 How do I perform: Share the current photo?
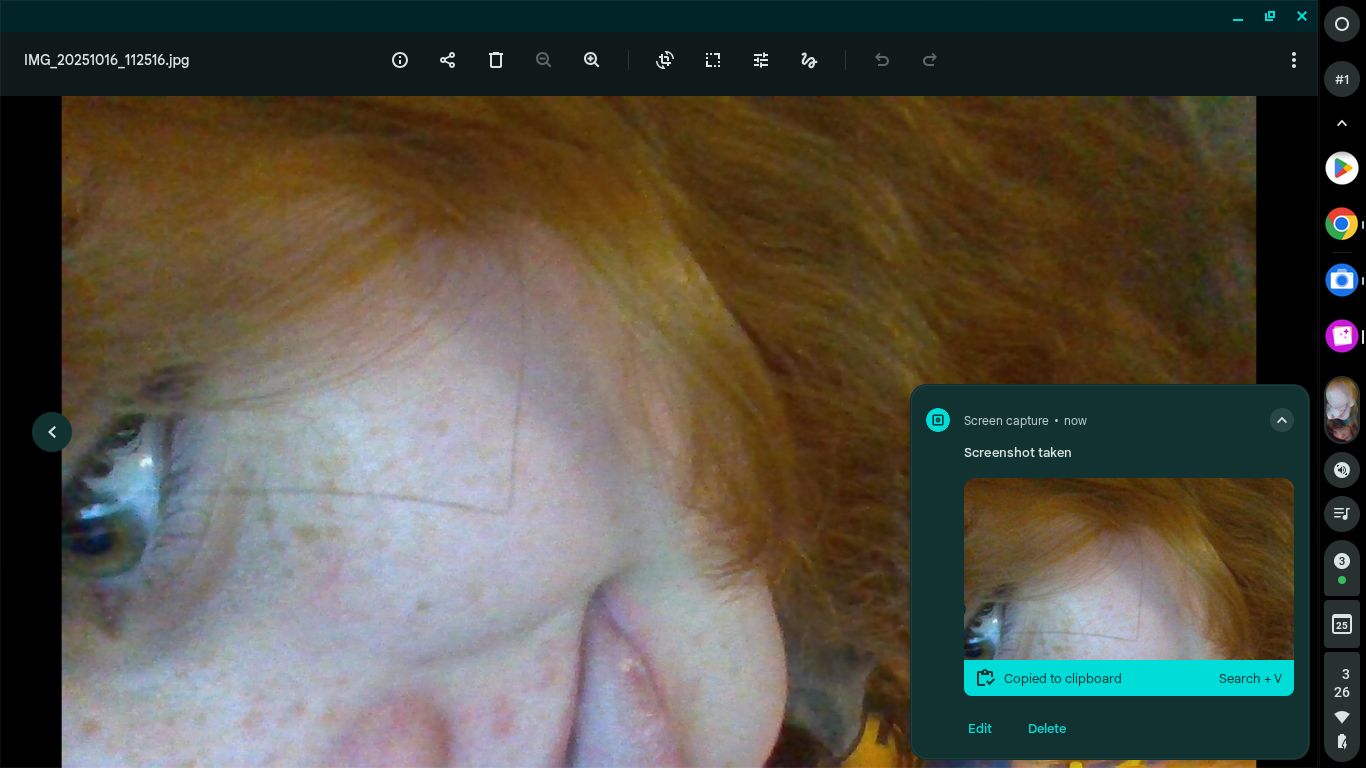(x=448, y=60)
